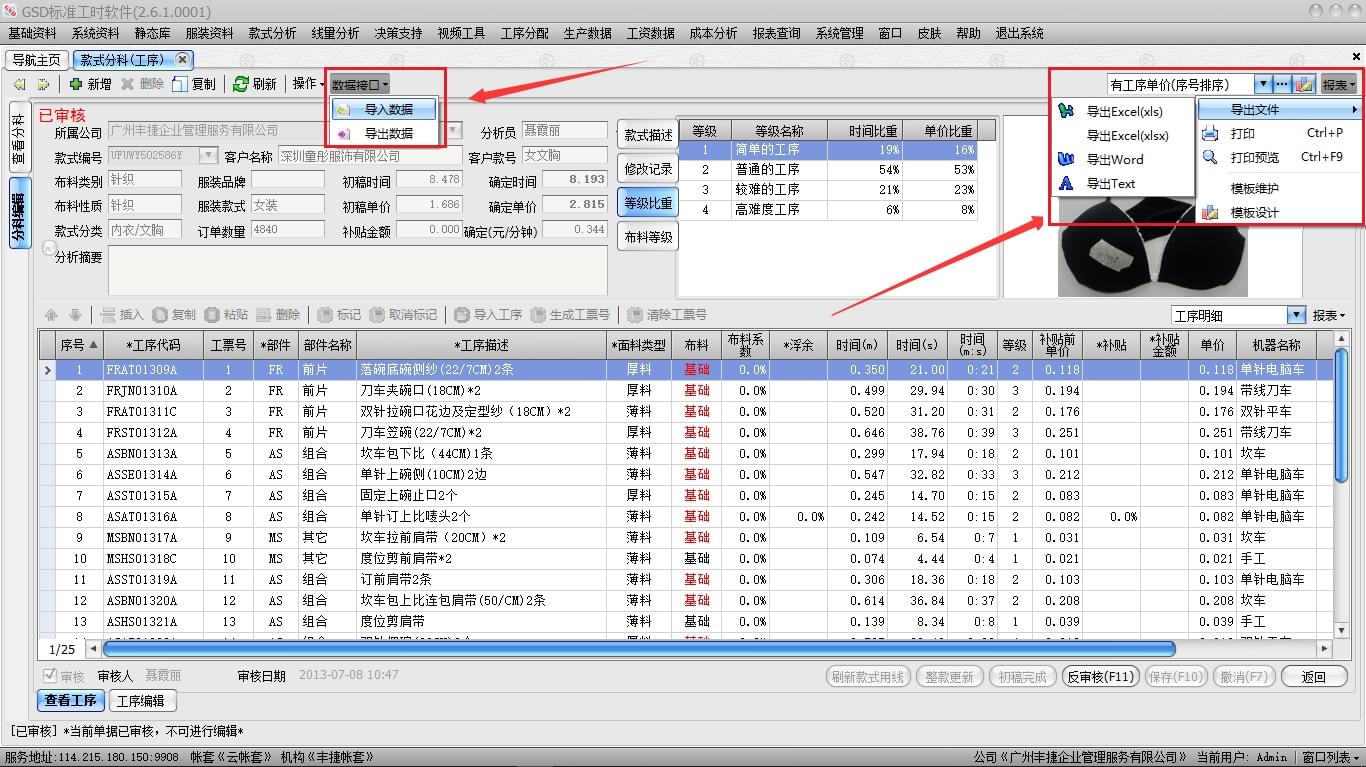
Task: Switch to the 工序编辑 bottom tab
Action: tap(141, 700)
